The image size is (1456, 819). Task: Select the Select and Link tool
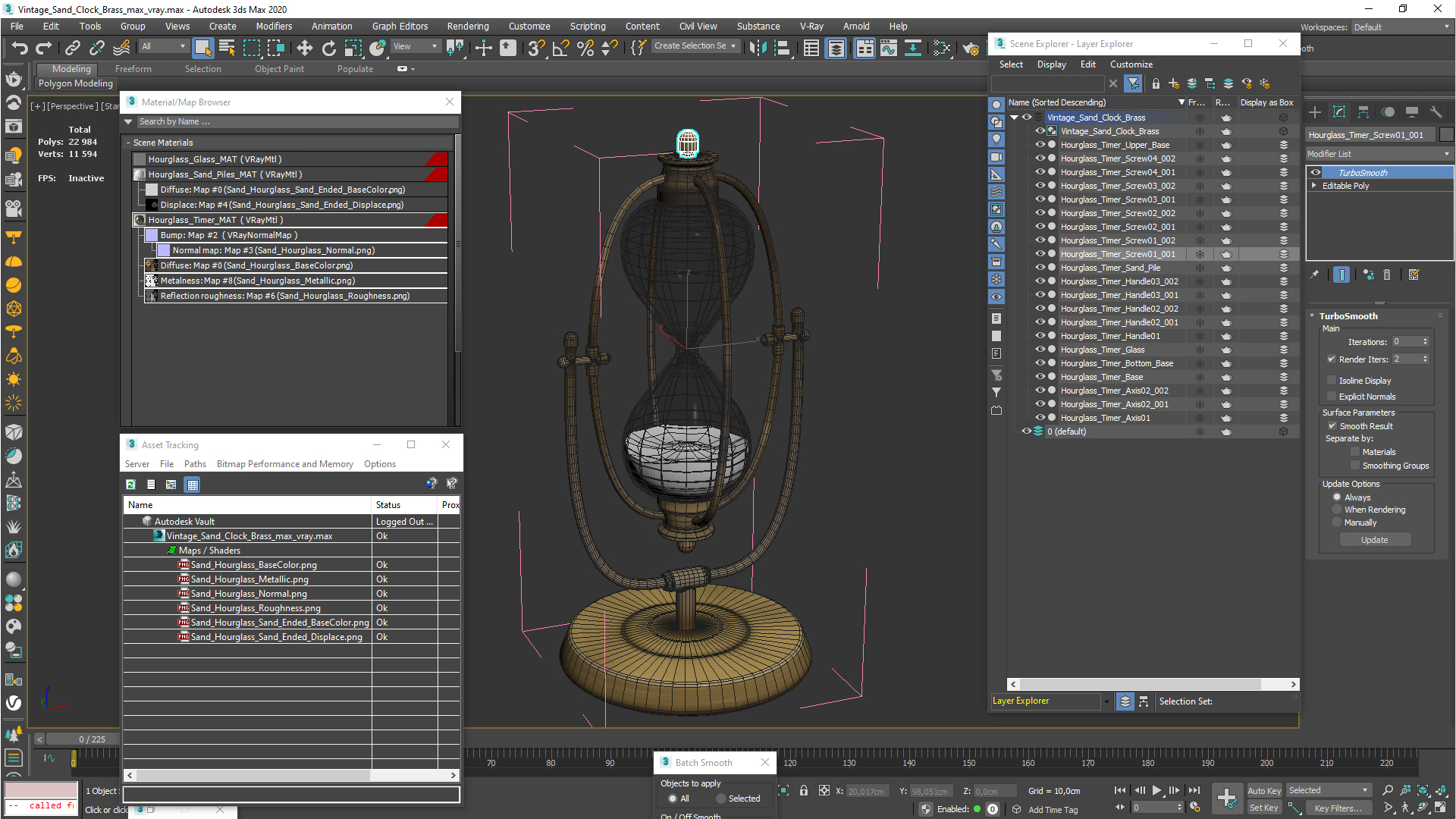point(73,48)
